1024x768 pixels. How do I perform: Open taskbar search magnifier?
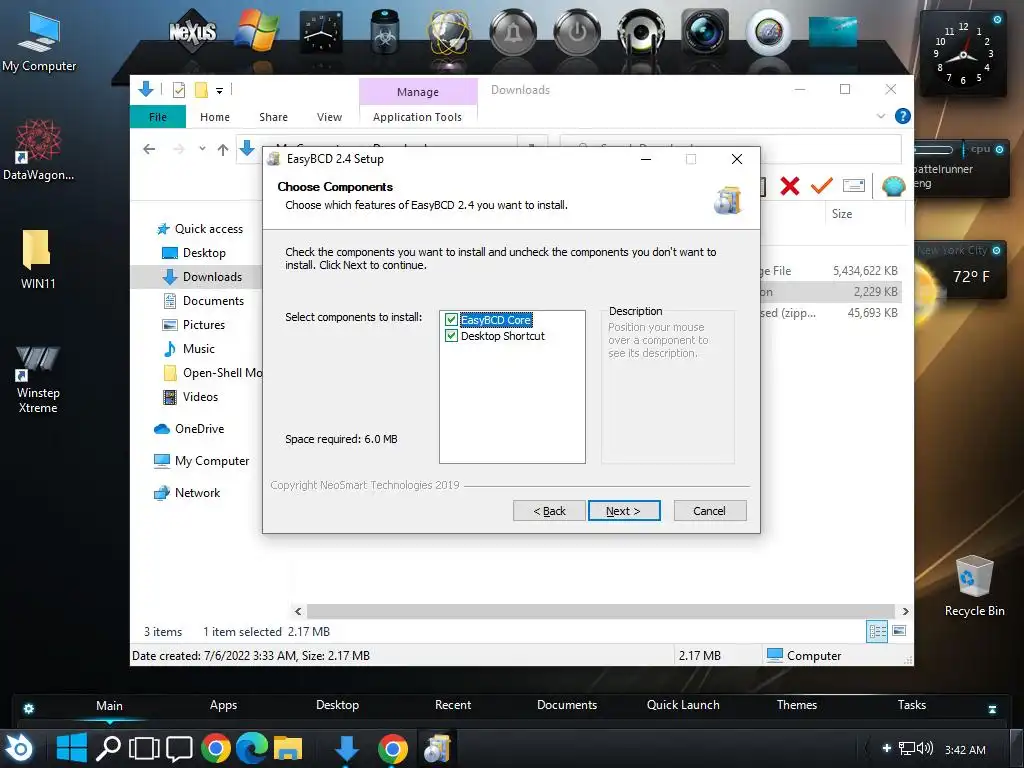(x=108, y=748)
